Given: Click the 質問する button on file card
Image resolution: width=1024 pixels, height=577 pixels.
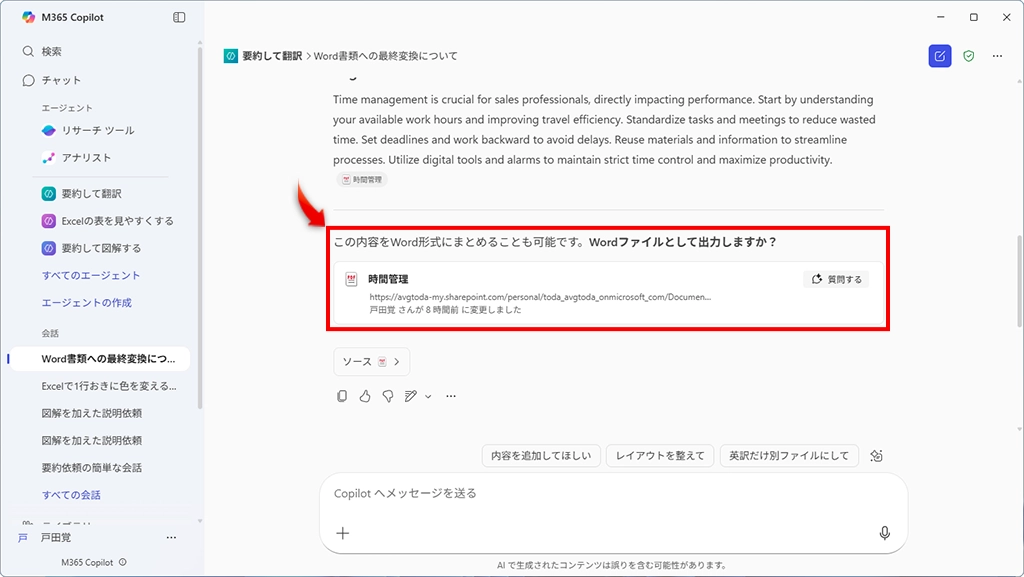Looking at the screenshot, I should coord(836,279).
